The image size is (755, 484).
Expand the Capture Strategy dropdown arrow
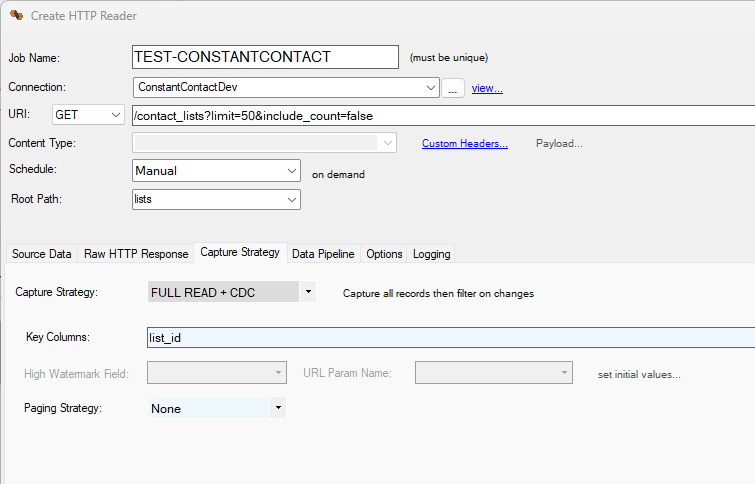coord(308,292)
